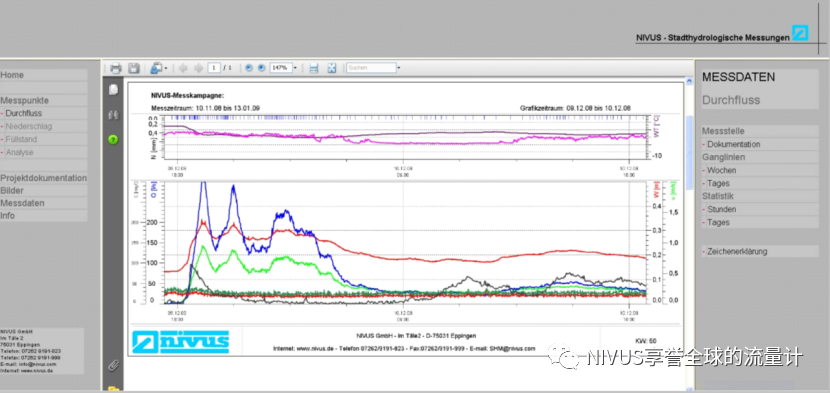830x393 pixels.
Task: Expand the arrow beside the collaboration icon
Action: pos(166,68)
